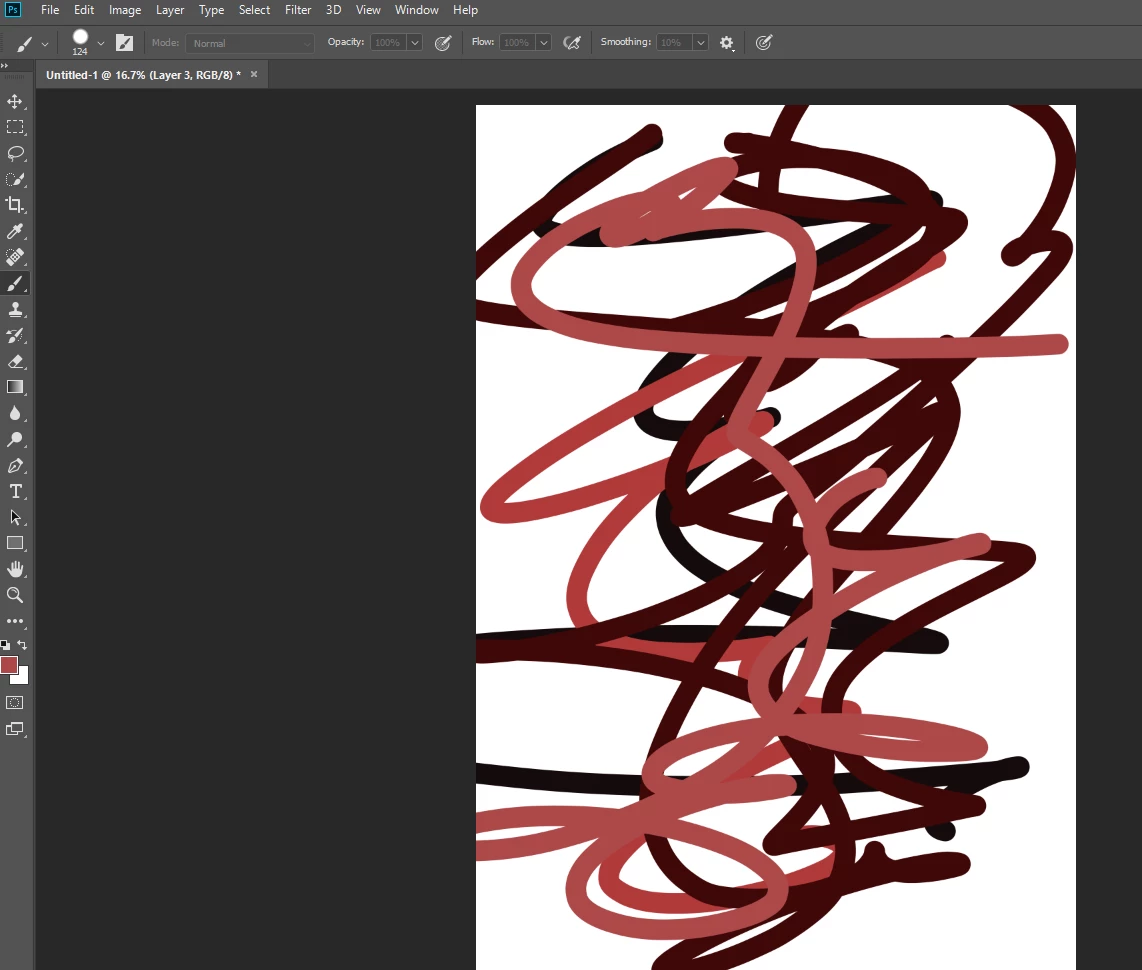Image resolution: width=1142 pixels, height=970 pixels.
Task: Open the File menu
Action: 50,10
